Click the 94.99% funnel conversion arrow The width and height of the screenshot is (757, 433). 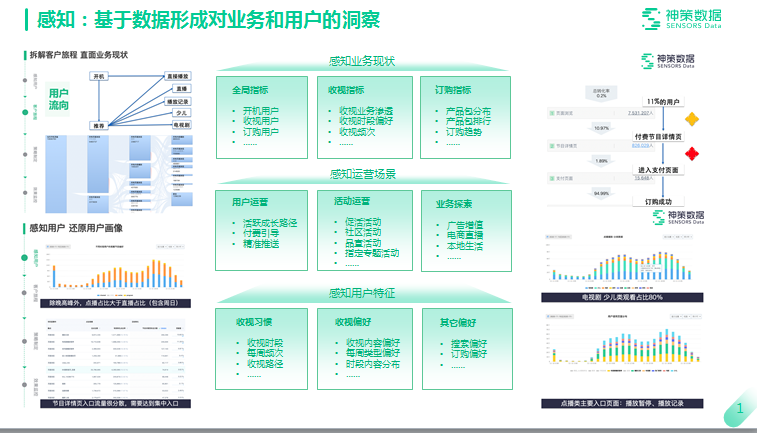pos(602,194)
